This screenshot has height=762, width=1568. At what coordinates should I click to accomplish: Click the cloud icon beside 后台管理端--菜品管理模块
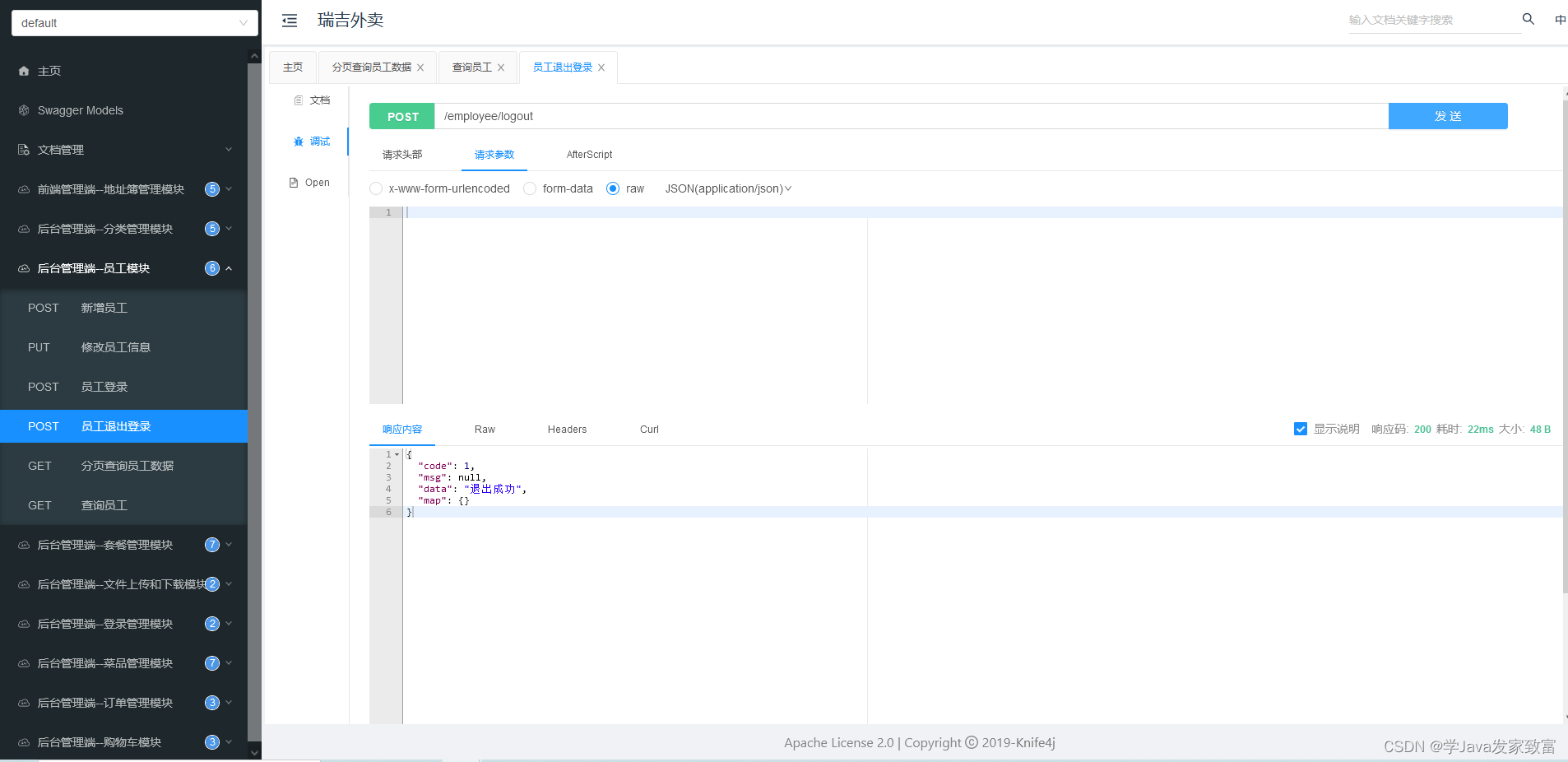(24, 663)
